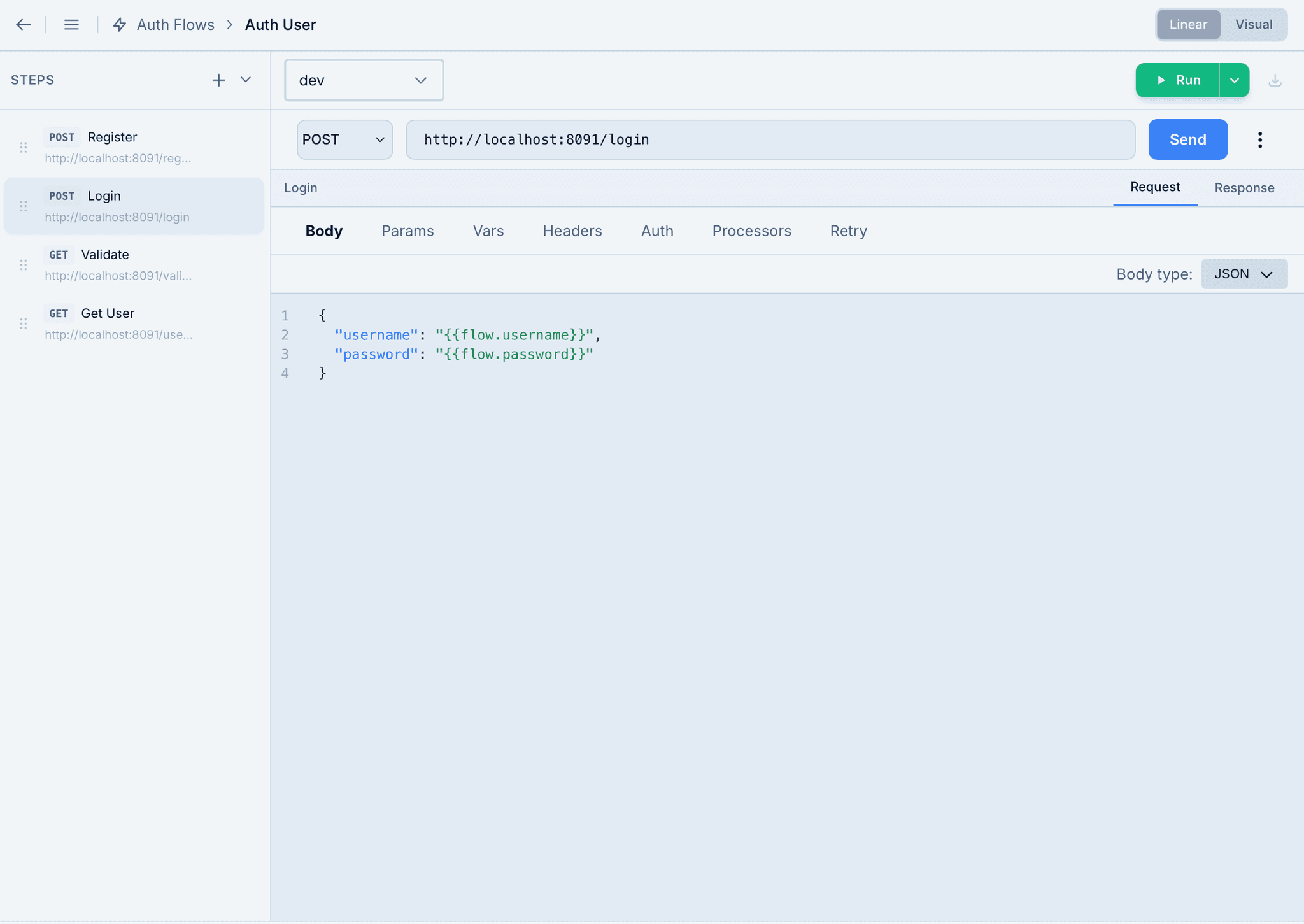1304x924 pixels.
Task: Switch to Visual view mode
Action: click(x=1253, y=25)
